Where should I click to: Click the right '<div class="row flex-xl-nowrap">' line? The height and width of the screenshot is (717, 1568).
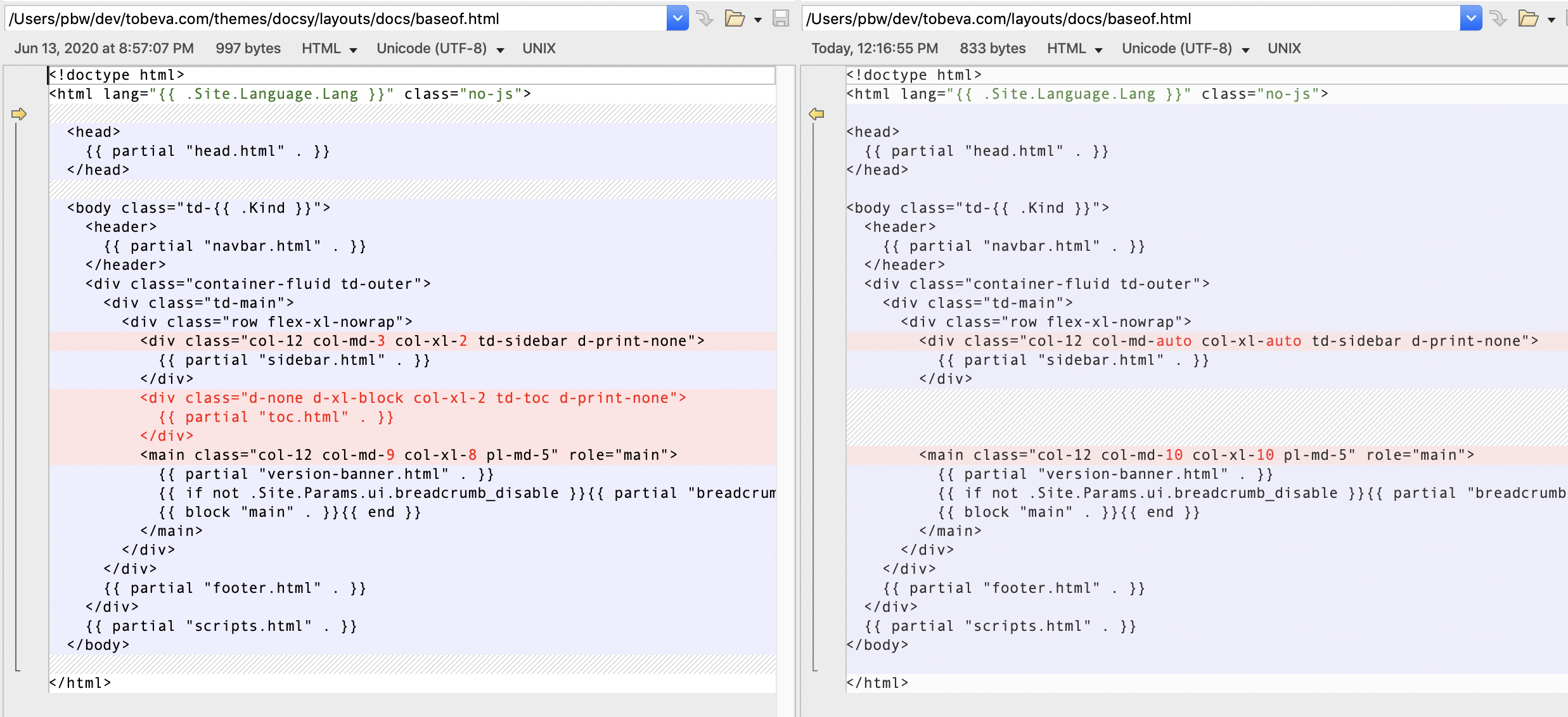(1207, 322)
